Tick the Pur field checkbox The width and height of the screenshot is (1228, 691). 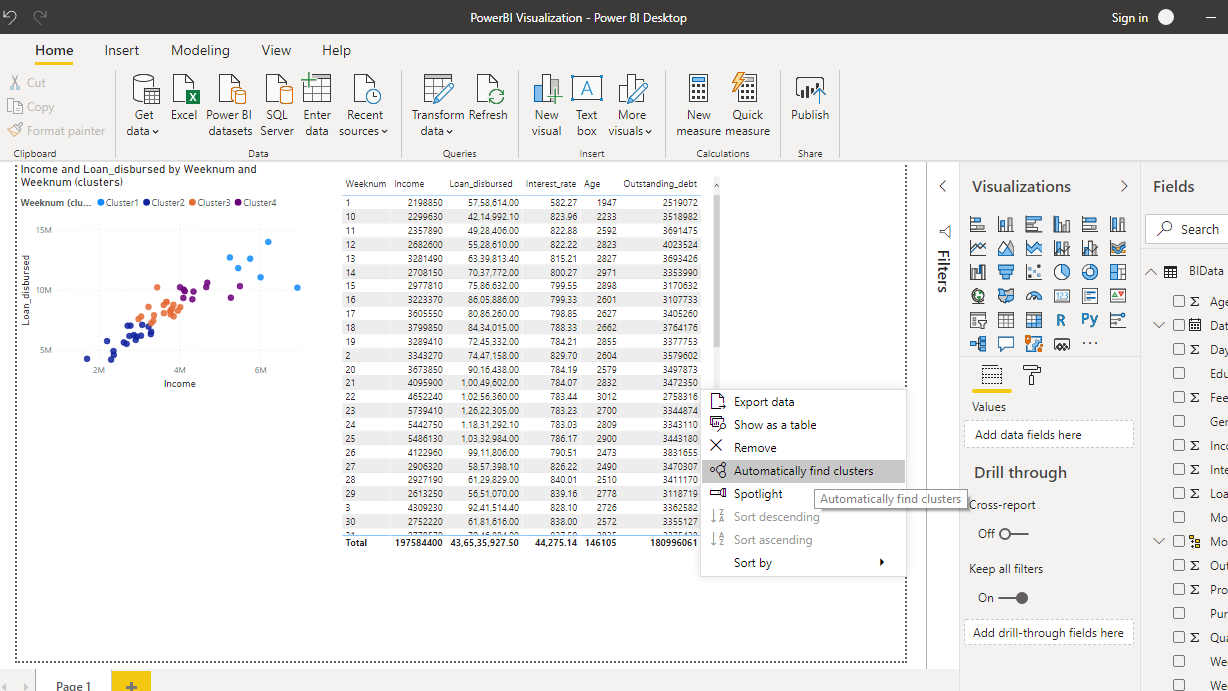point(1179,613)
